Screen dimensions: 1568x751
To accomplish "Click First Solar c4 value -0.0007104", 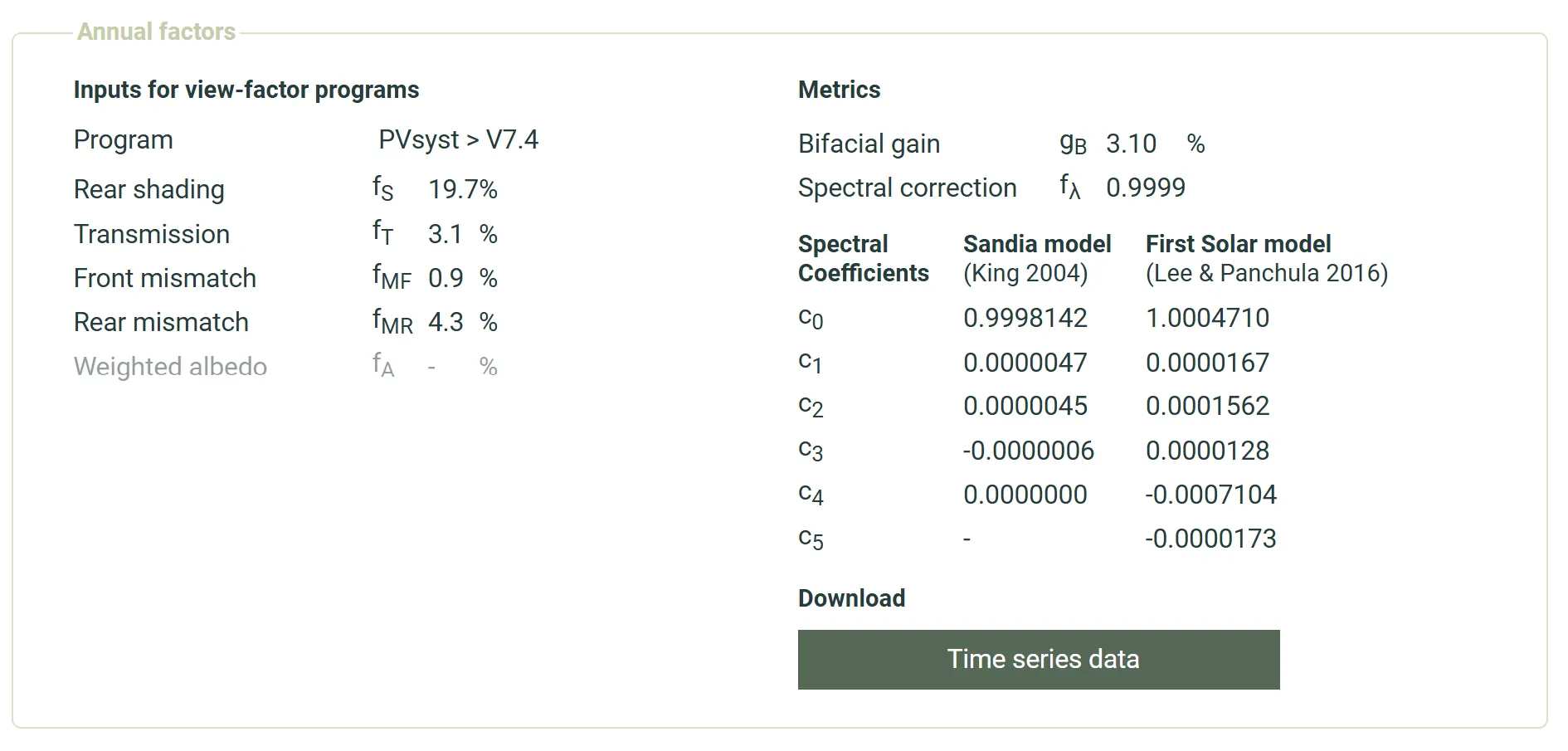I will click(x=1210, y=495).
